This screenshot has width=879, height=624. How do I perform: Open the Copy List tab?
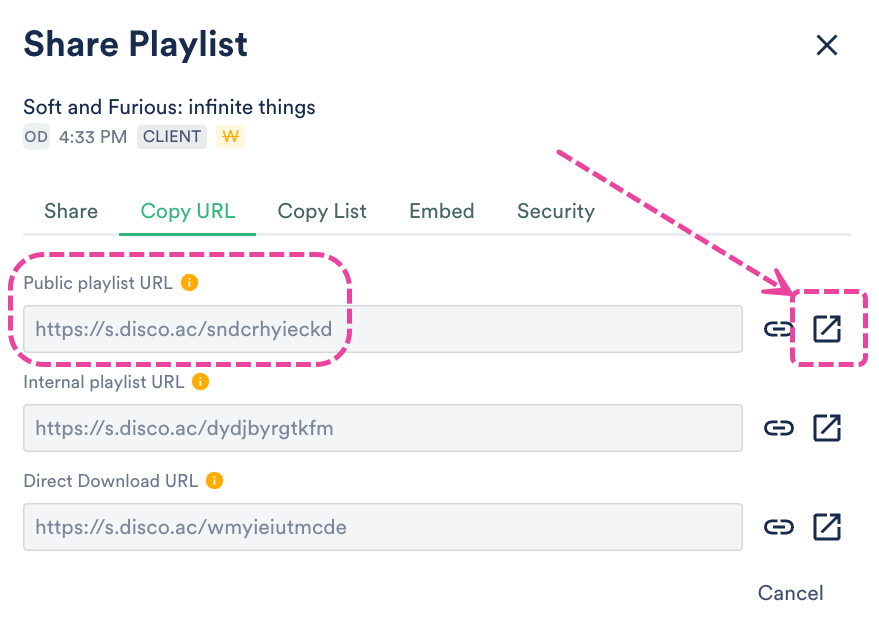point(322,211)
